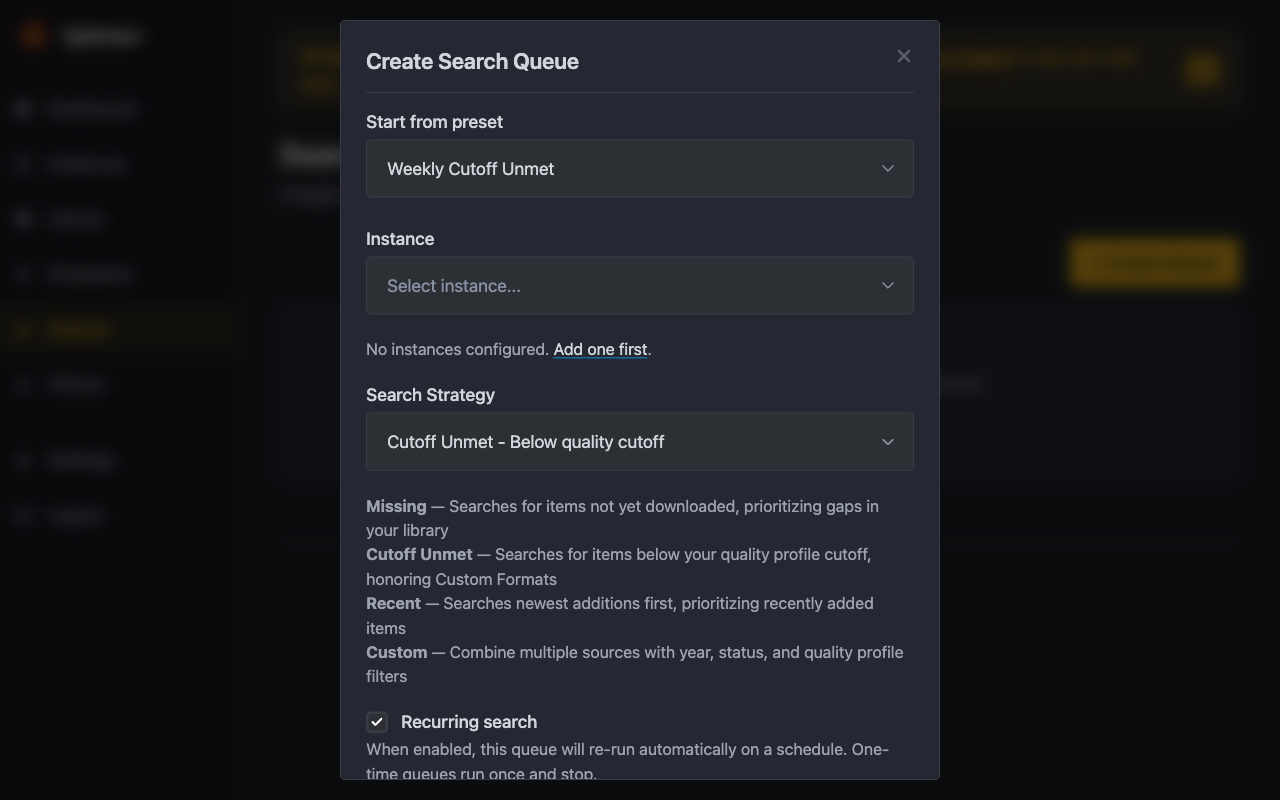Open the Start from preset dropdown
Screen dimensions: 1280x800
tap(640, 168)
